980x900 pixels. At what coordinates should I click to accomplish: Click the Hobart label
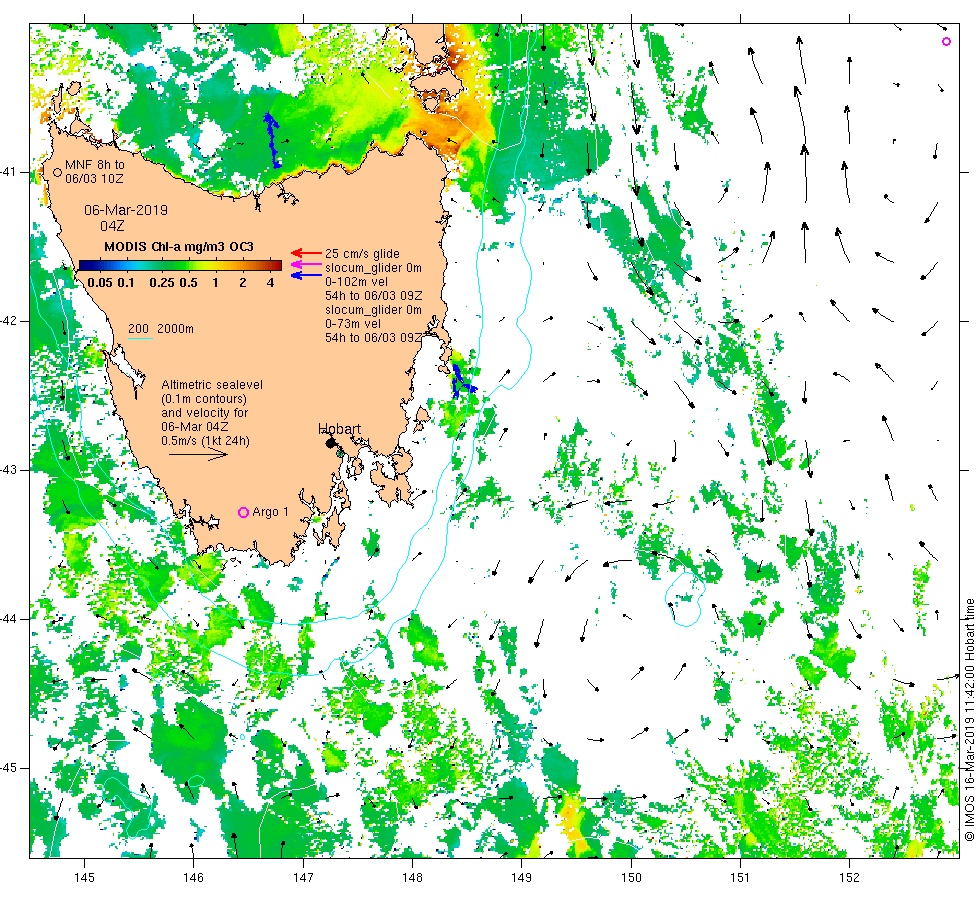pos(339,429)
